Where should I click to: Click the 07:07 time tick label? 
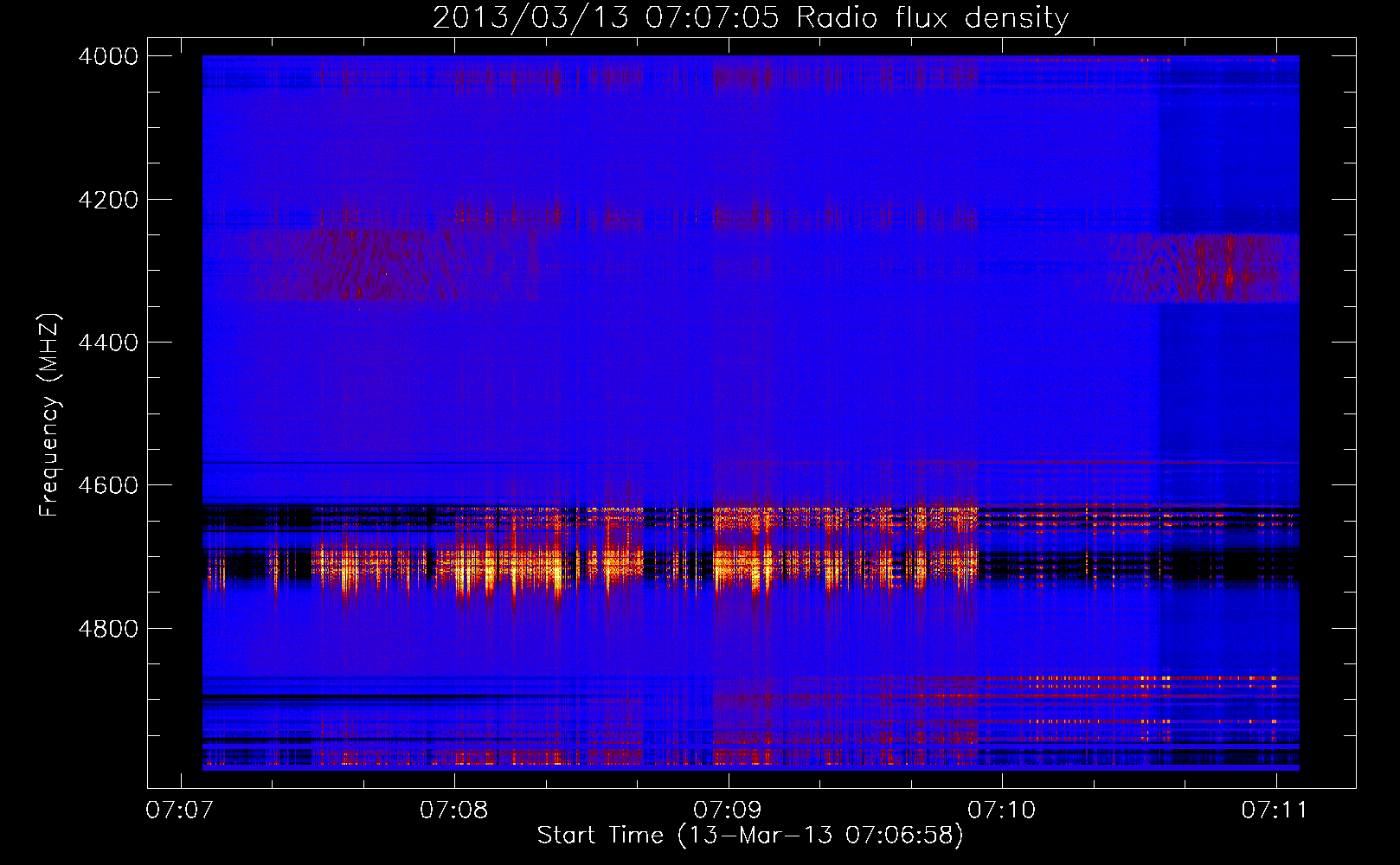(x=180, y=810)
